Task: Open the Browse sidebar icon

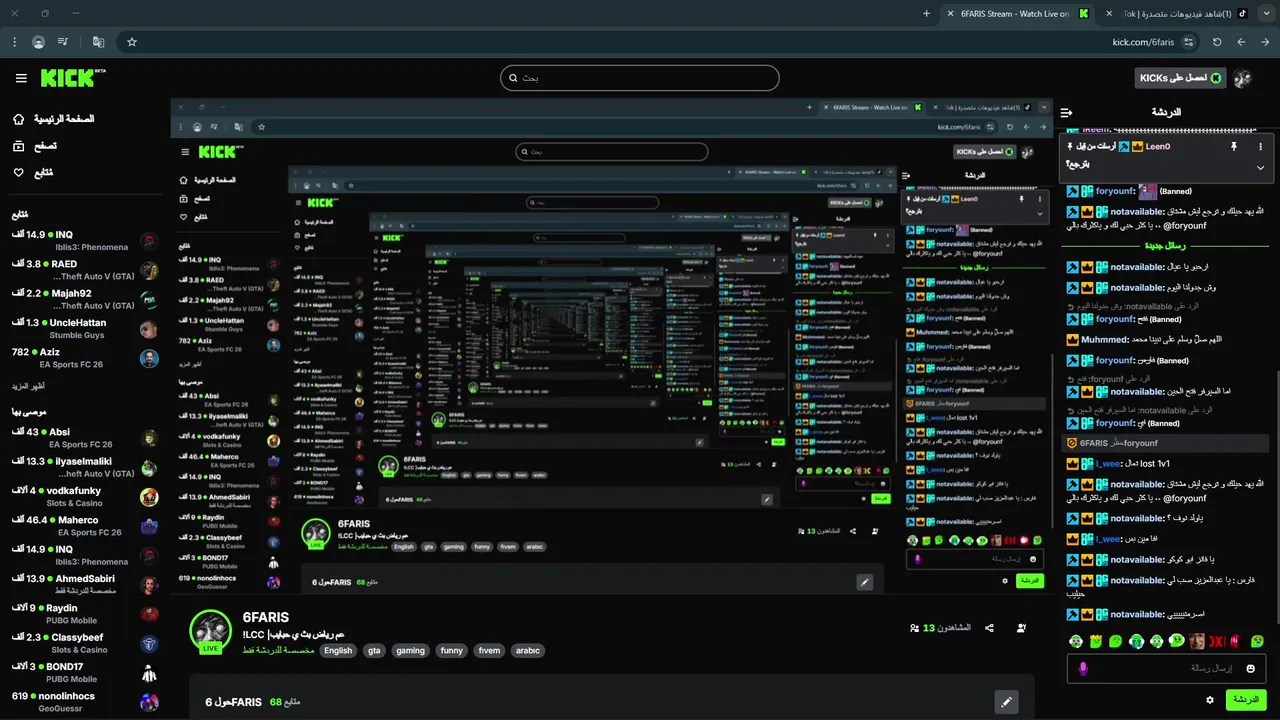Action: tap(19, 146)
